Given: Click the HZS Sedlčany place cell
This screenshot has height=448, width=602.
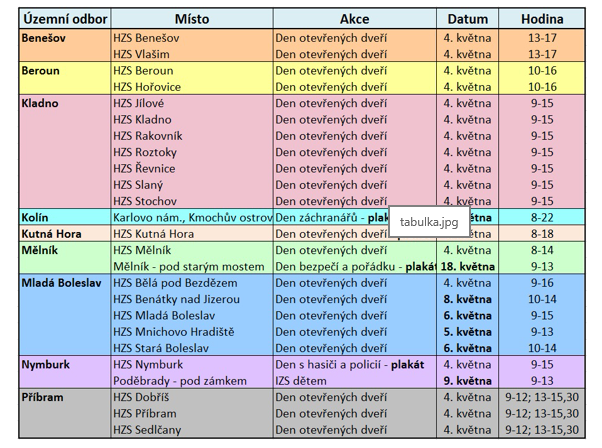Looking at the screenshot, I should [x=192, y=430].
